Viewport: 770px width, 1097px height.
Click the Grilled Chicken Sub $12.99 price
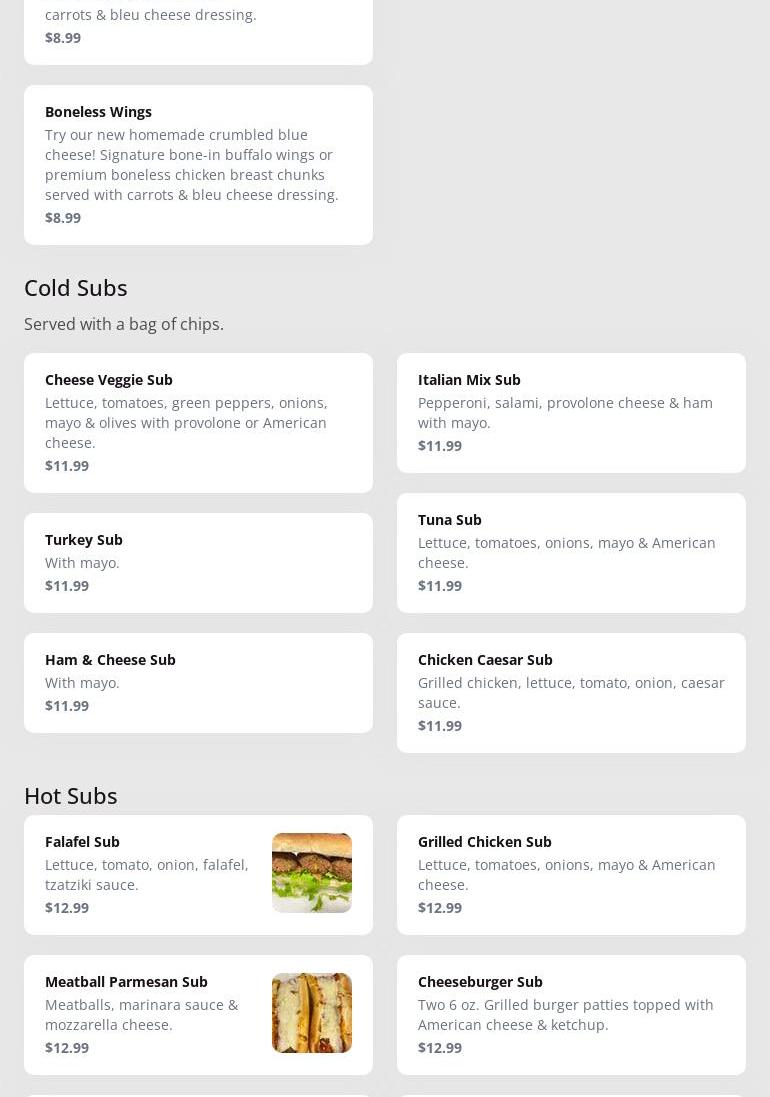click(440, 908)
